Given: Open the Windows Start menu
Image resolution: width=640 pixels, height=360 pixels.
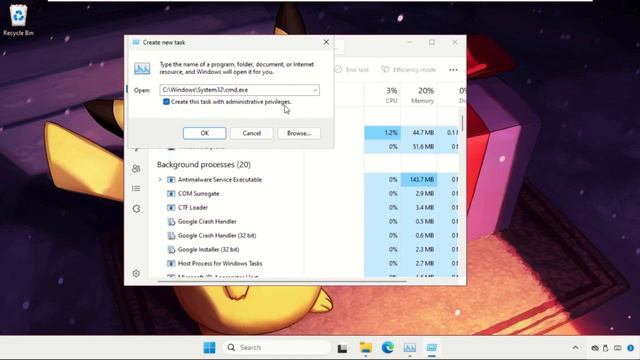Looking at the screenshot, I should [x=209, y=347].
